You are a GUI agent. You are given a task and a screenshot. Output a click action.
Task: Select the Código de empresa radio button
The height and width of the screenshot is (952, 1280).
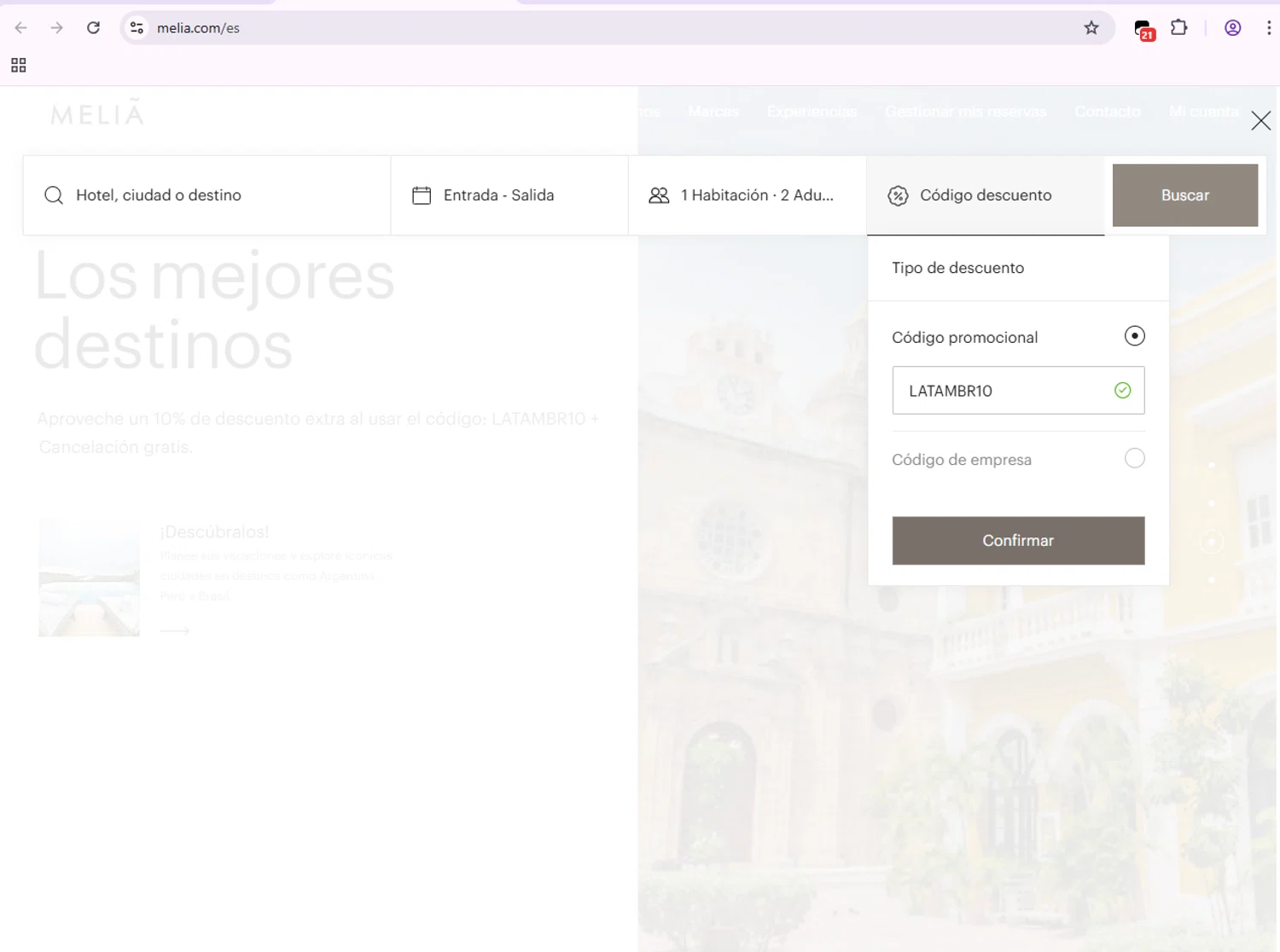pyautogui.click(x=1134, y=458)
